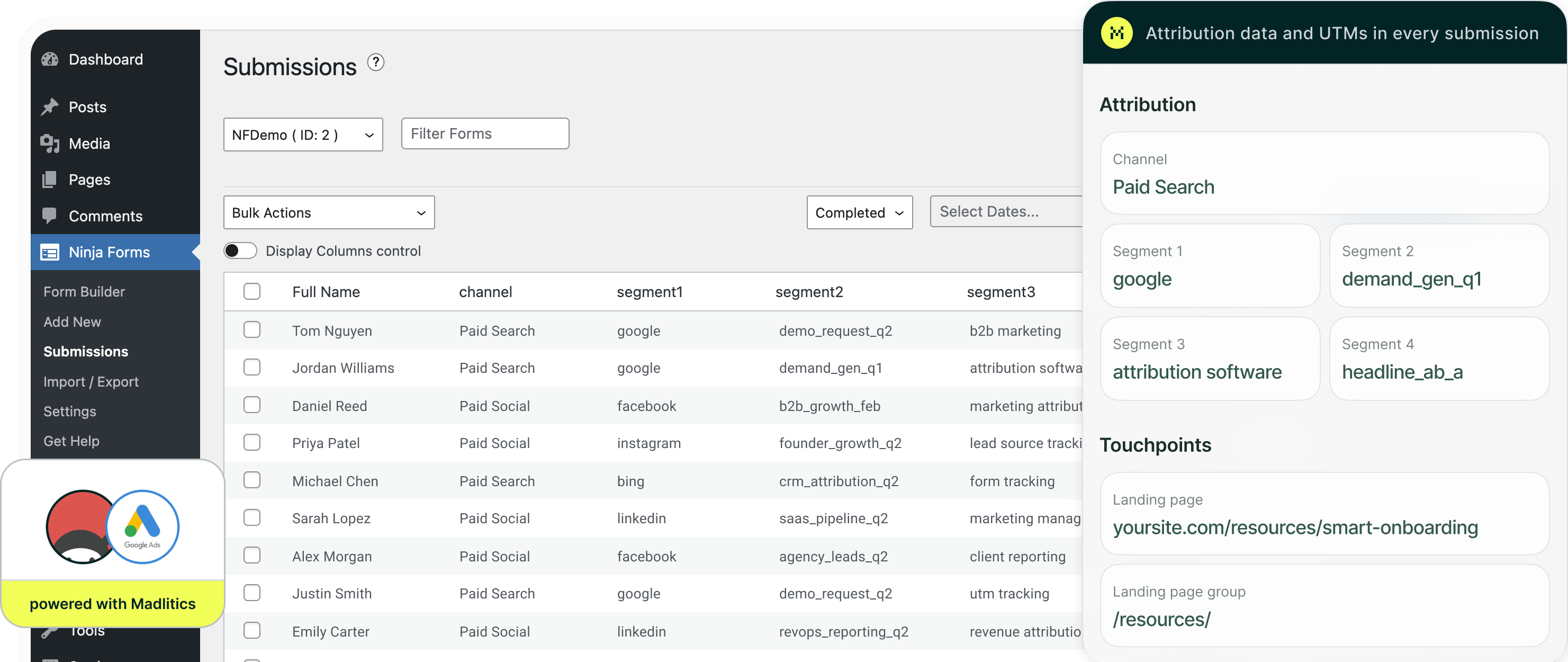Screen dimensions: 1568x662
Task: Click the Madlitics logo in attribution header
Action: (1116, 33)
